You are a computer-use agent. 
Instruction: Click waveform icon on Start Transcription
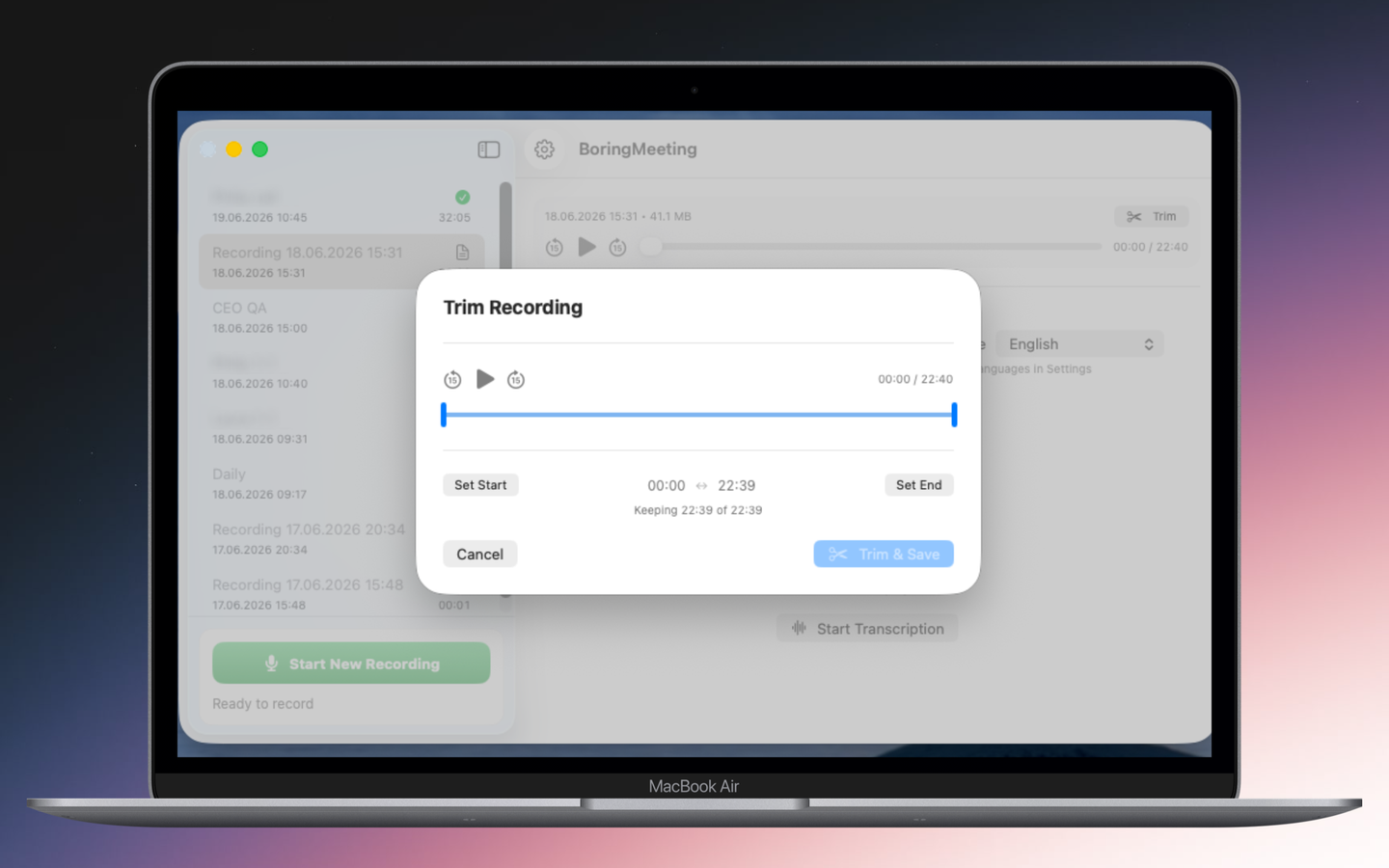(x=799, y=628)
